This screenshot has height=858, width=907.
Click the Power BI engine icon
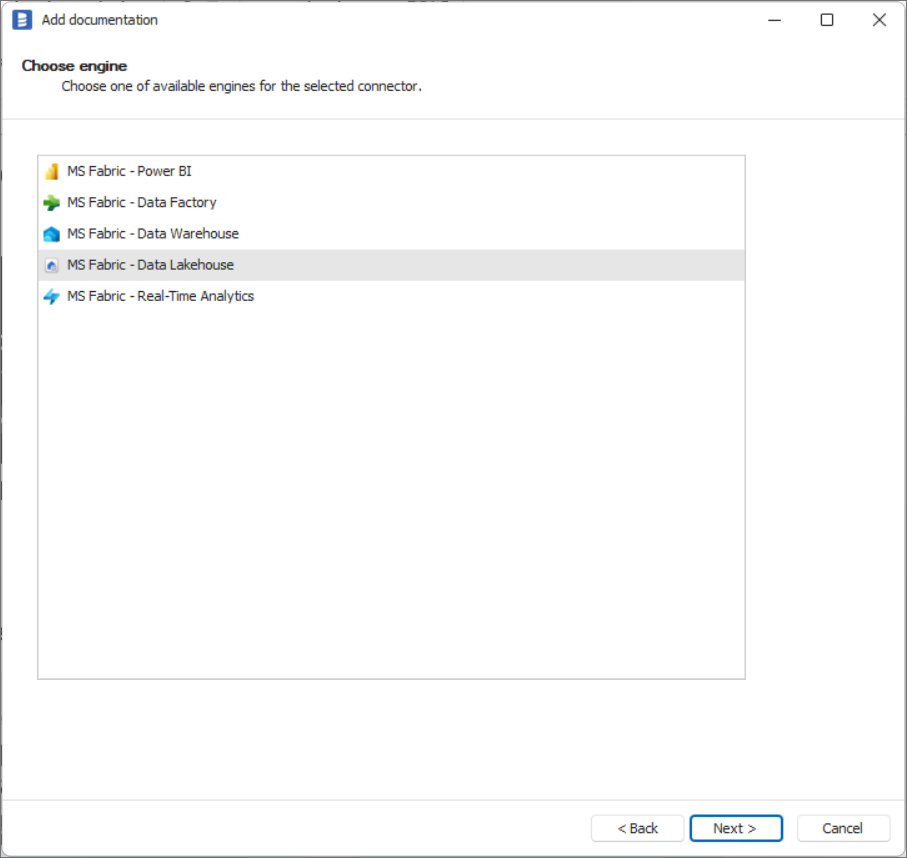(51, 171)
